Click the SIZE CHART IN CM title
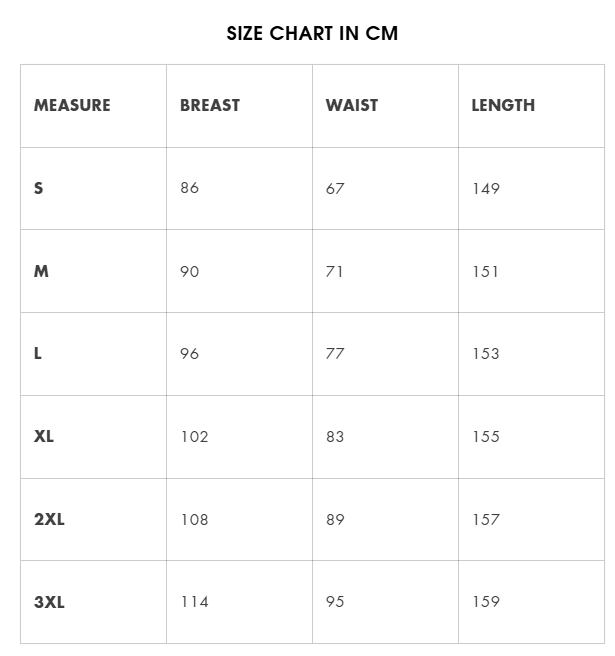This screenshot has height=656, width=615. tap(312, 33)
